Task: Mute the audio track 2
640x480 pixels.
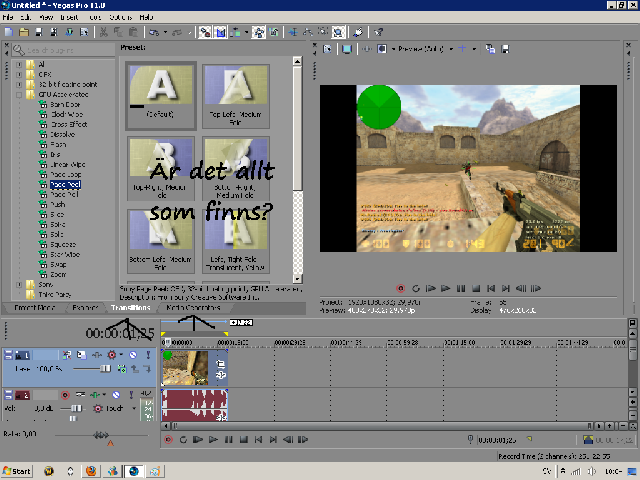Action: (x=116, y=395)
